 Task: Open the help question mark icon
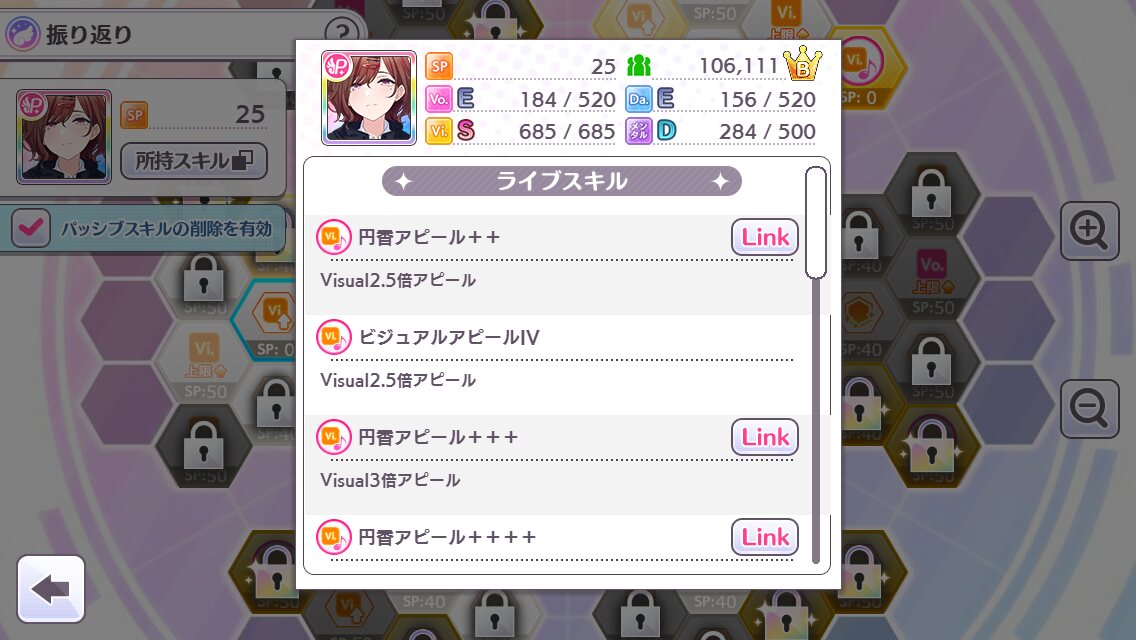(341, 32)
